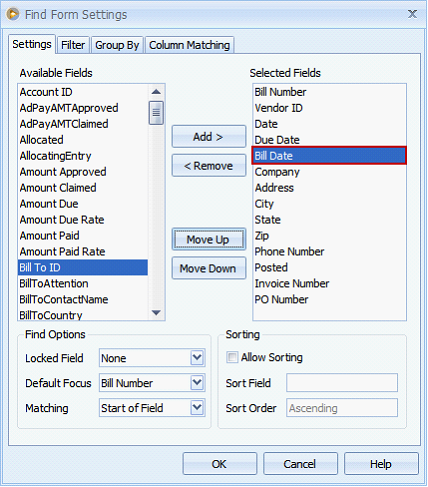The image size is (428, 487).
Task: Confirm settings with the OK button
Action: pos(220,464)
